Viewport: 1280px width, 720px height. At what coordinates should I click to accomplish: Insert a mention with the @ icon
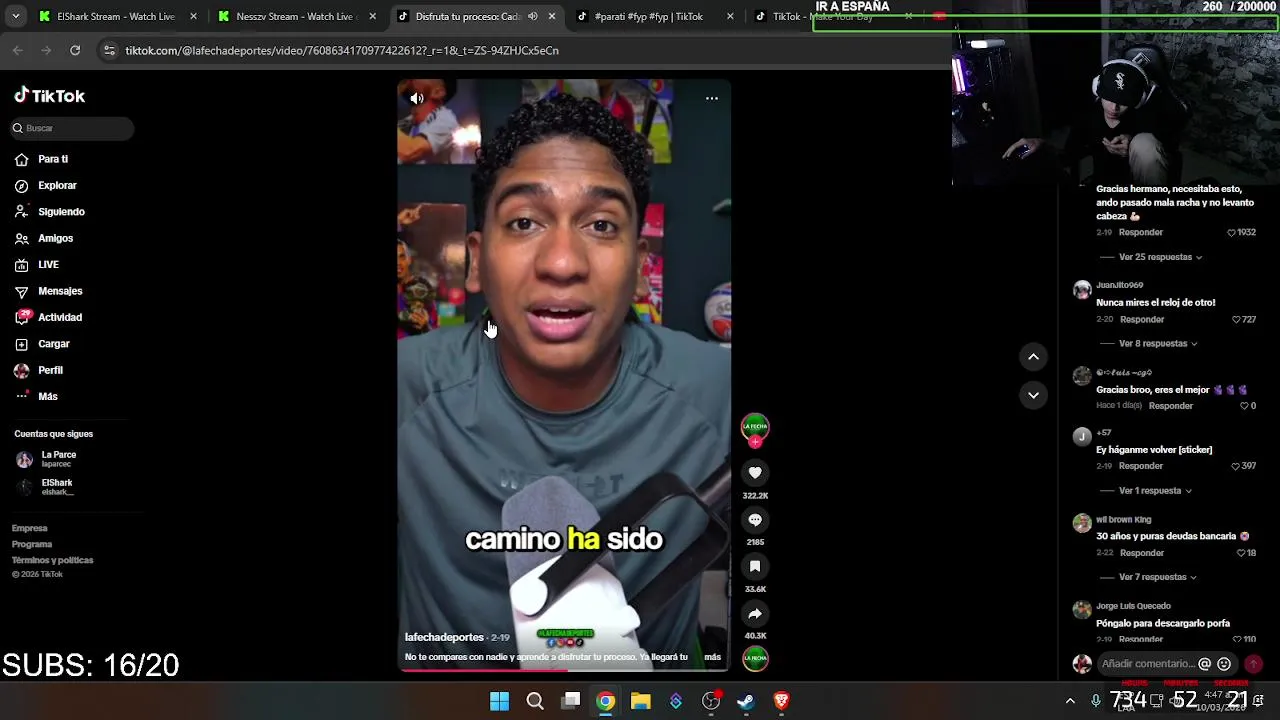pyautogui.click(x=1205, y=664)
